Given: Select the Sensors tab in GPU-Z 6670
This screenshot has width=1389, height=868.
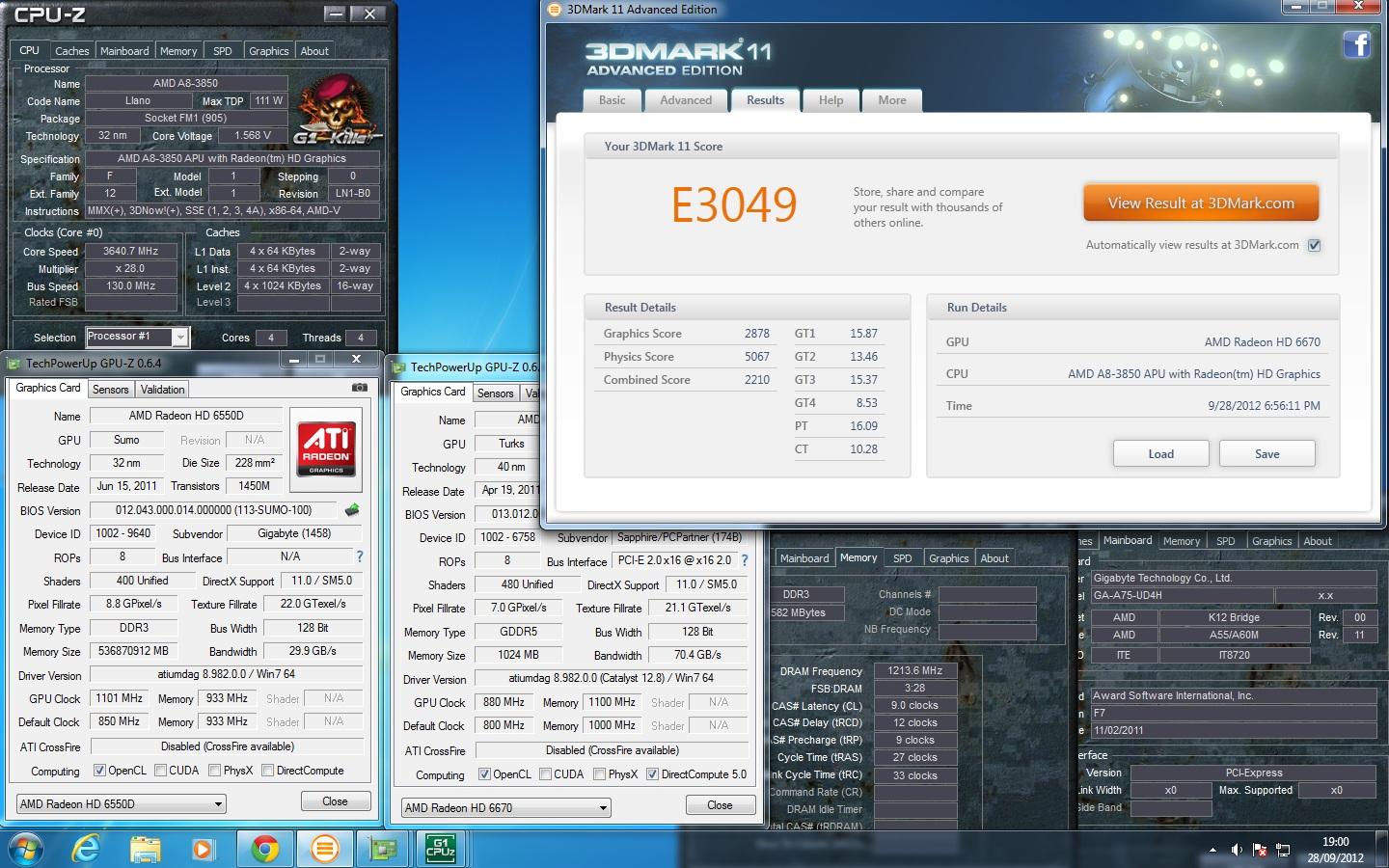Looking at the screenshot, I should click(x=495, y=393).
